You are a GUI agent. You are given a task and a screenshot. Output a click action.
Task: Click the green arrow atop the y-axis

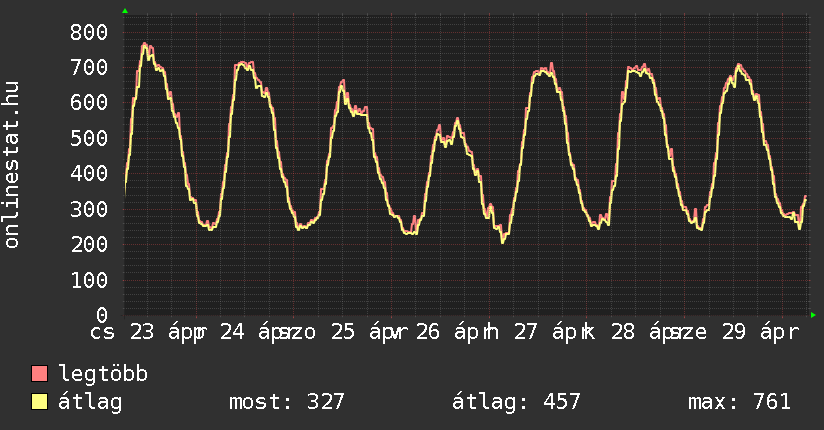coord(125,11)
